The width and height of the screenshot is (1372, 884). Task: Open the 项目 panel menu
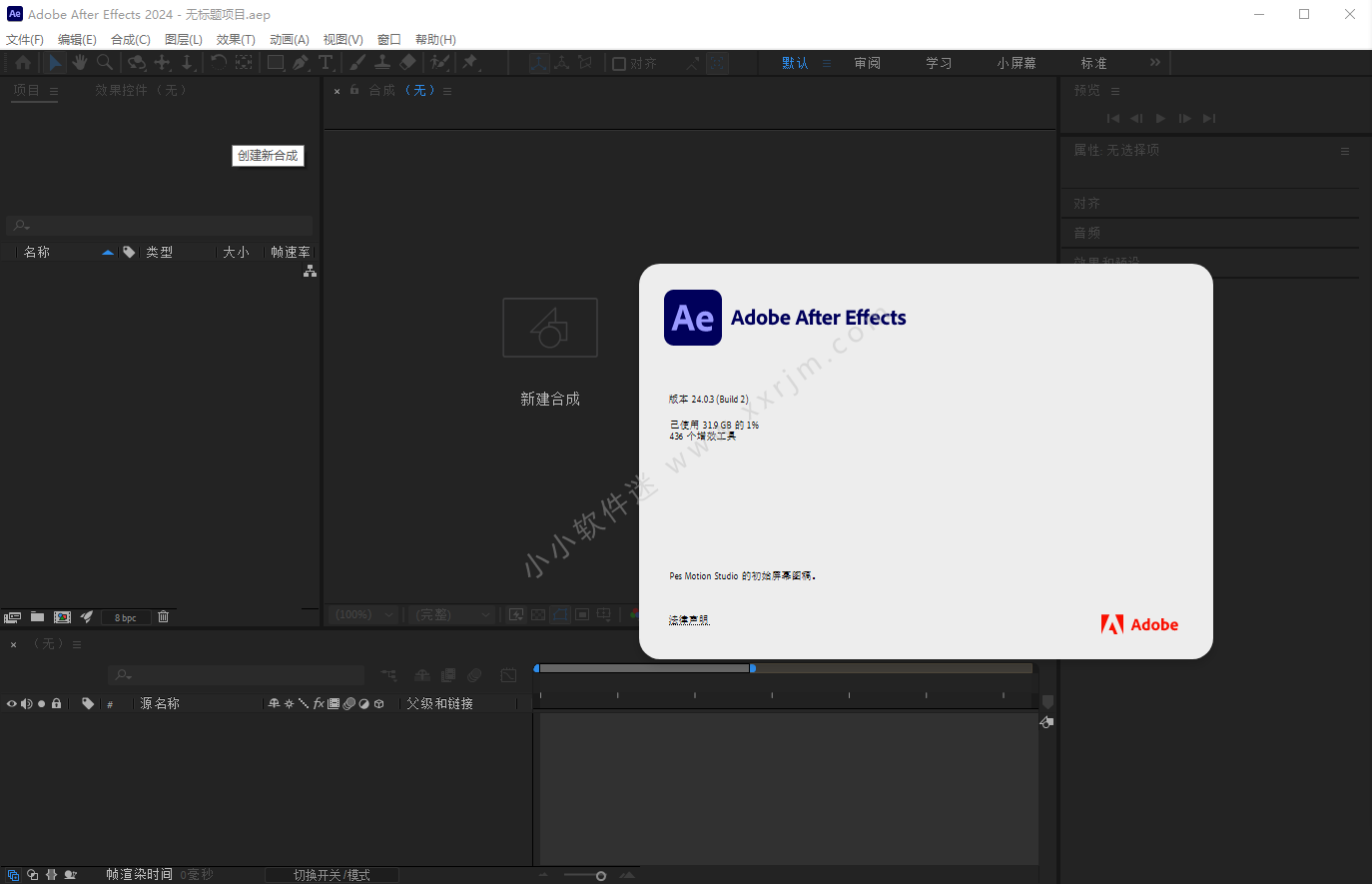pos(54,91)
